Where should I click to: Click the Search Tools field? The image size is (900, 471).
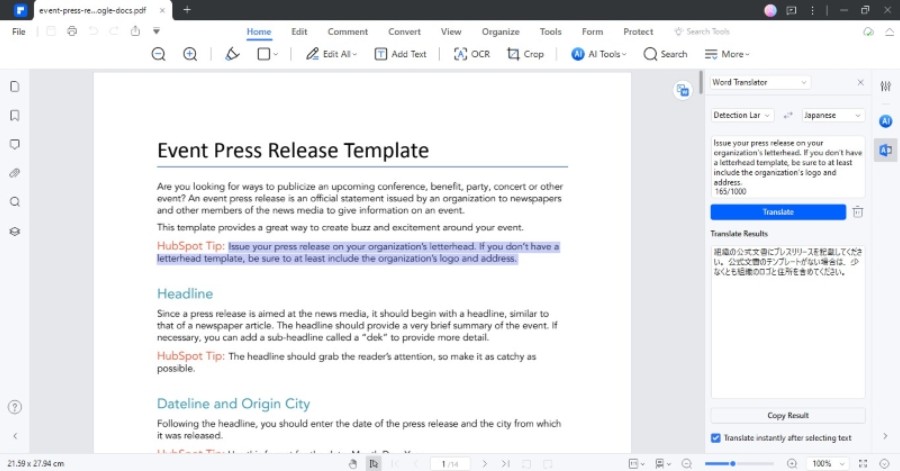702,32
